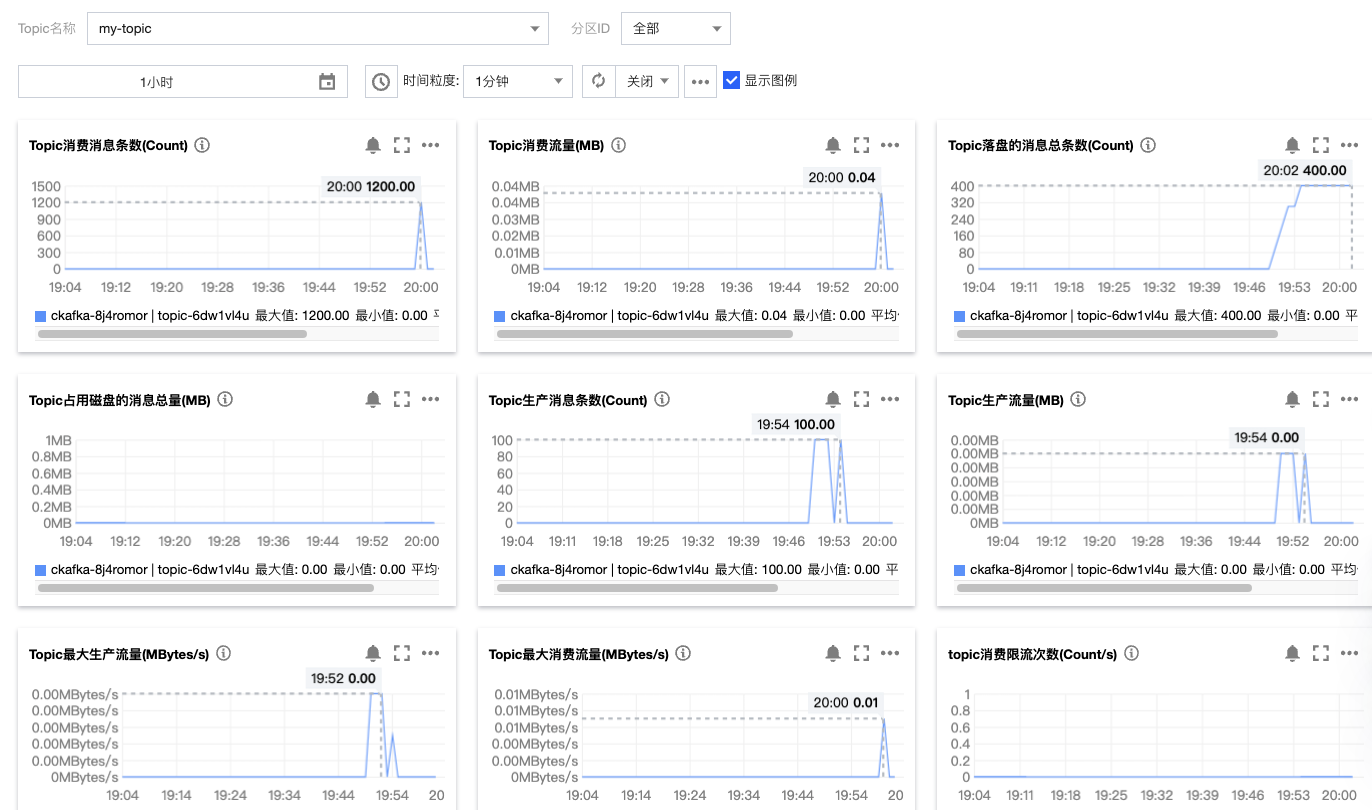This screenshot has width=1372, height=810.
Task: Open more menu of Topic占用磁盘的消息总量 chart
Action: pyautogui.click(x=431, y=399)
